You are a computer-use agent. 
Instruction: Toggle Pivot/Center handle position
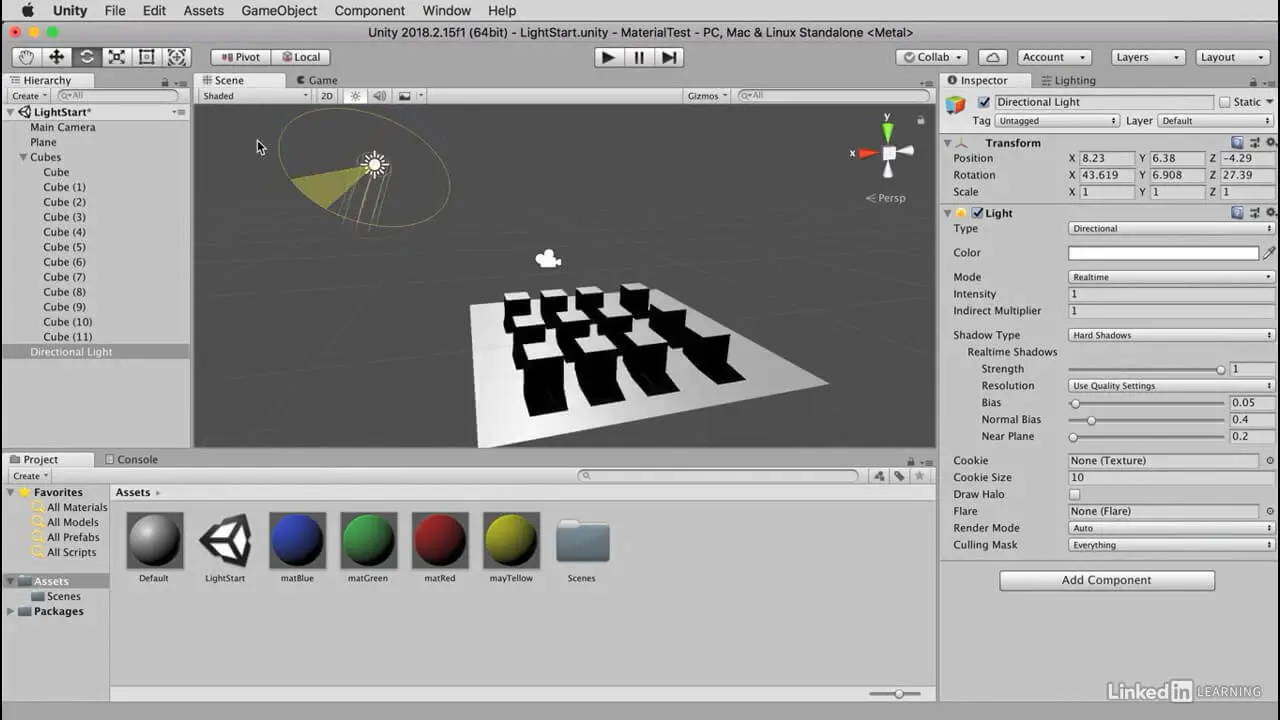[240, 57]
